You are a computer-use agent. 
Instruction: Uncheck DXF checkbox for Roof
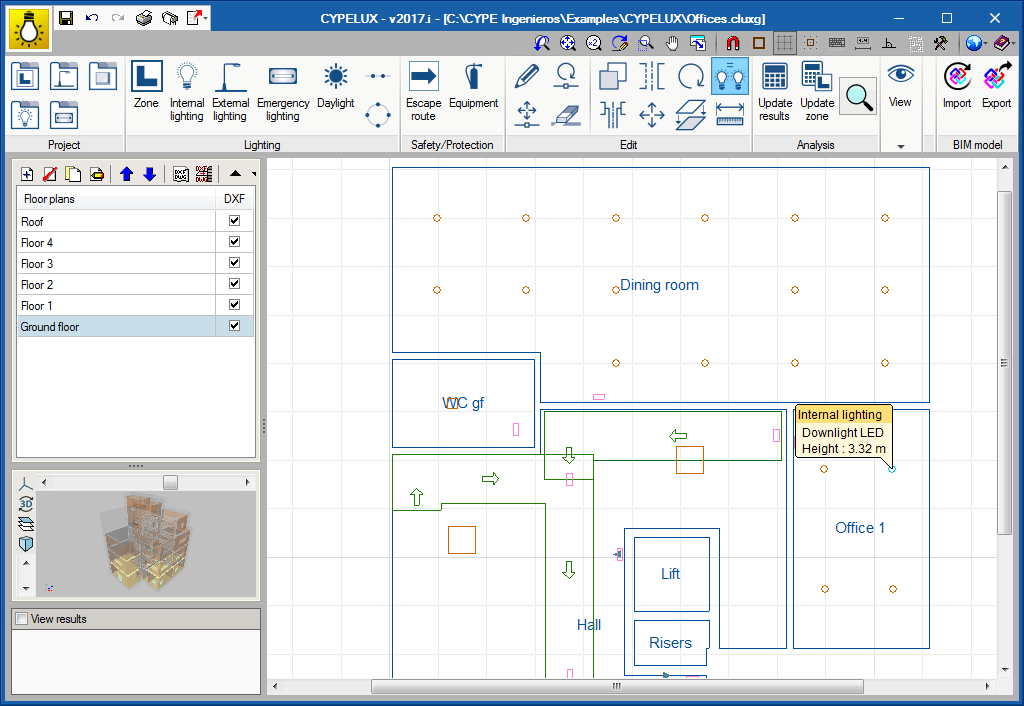tap(235, 221)
